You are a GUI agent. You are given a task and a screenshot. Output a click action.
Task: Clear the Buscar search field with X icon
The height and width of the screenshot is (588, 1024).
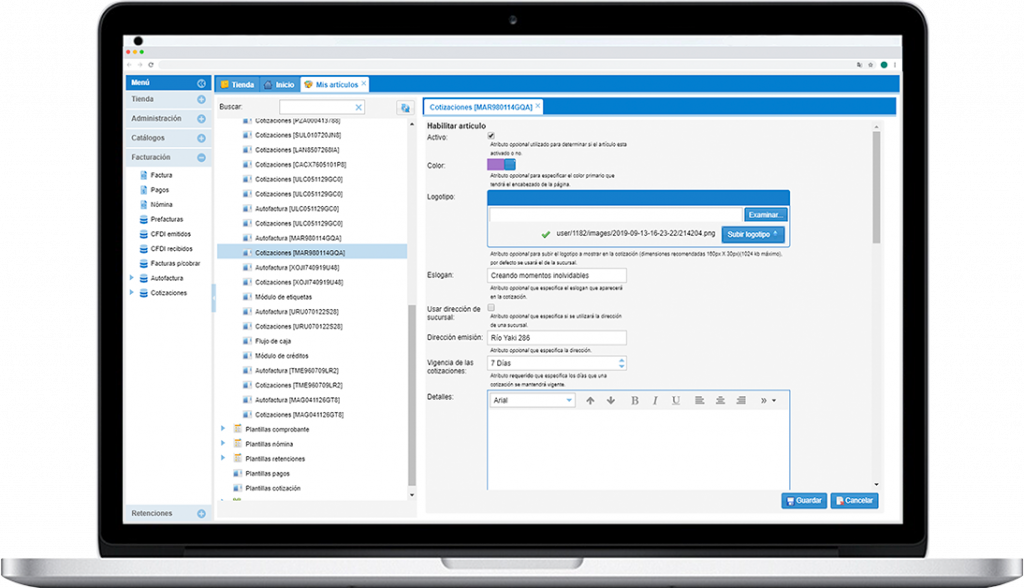pyautogui.click(x=359, y=107)
